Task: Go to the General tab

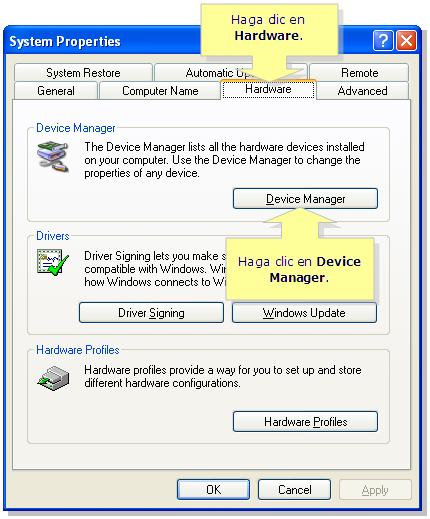Action: [x=56, y=91]
